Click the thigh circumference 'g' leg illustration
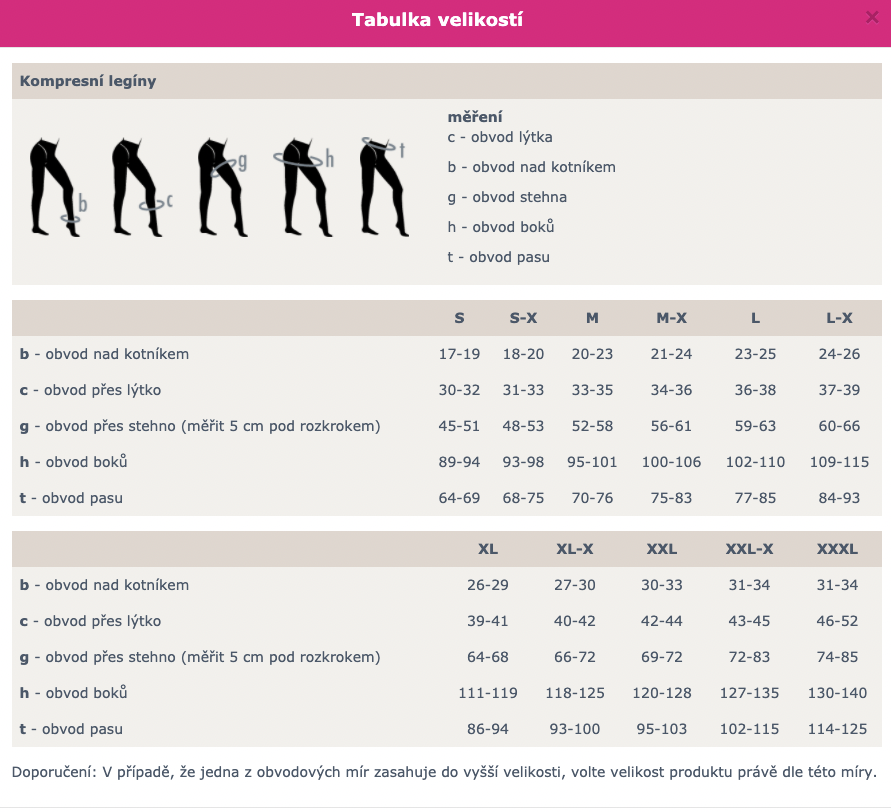This screenshot has width=891, height=812. click(220, 187)
